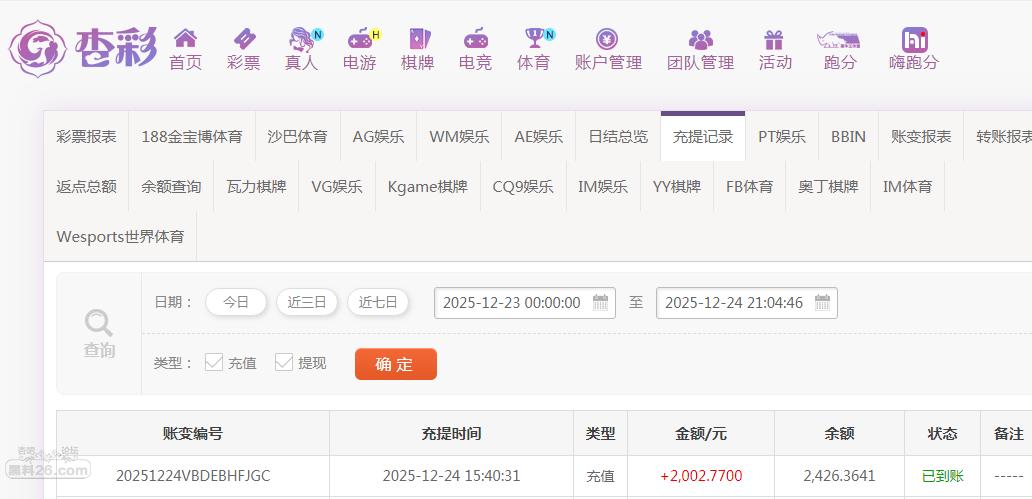Toggle the 提现 checkbox
Viewport: 1032px width, 499px height.
point(284,362)
